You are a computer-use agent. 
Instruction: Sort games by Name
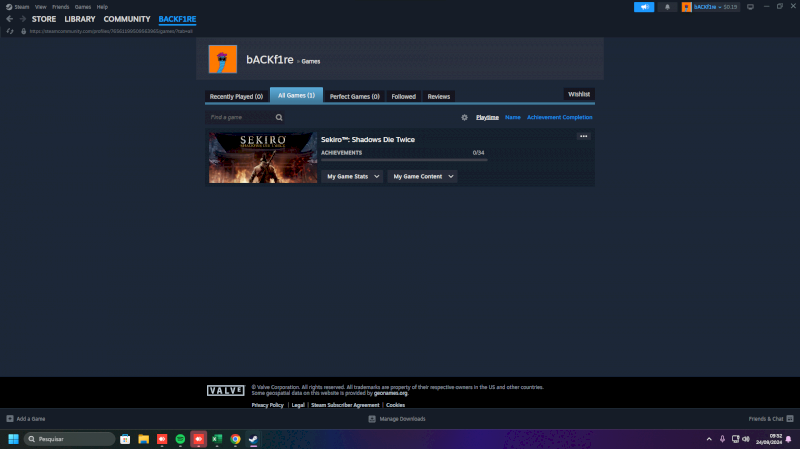513,117
